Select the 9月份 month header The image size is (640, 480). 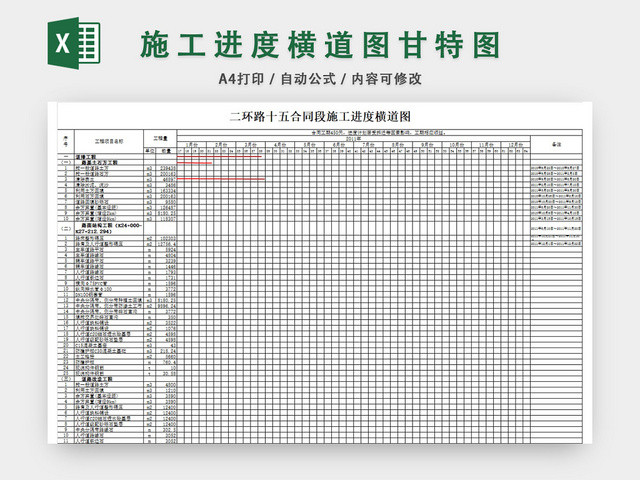(427, 145)
